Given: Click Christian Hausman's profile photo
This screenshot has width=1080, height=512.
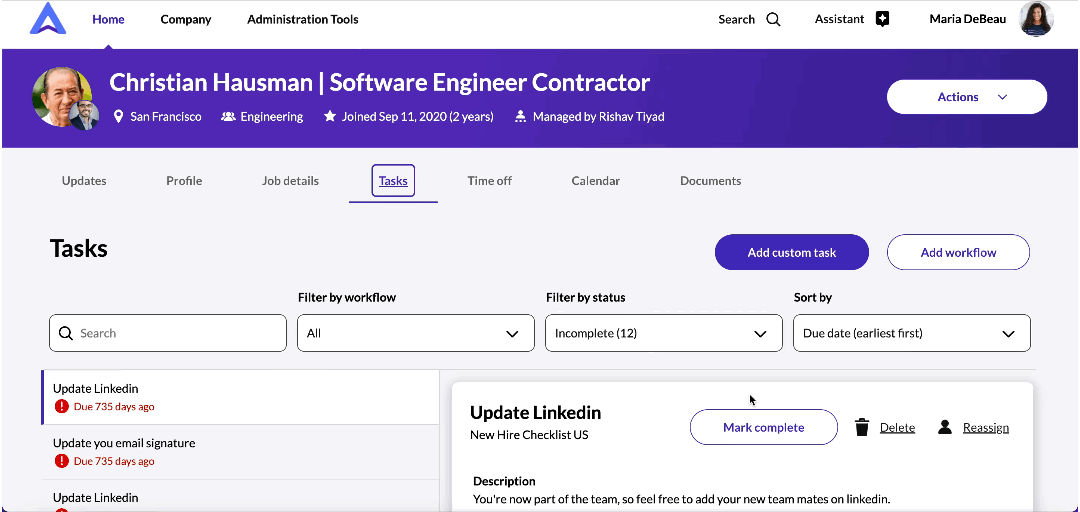Looking at the screenshot, I should [62, 97].
